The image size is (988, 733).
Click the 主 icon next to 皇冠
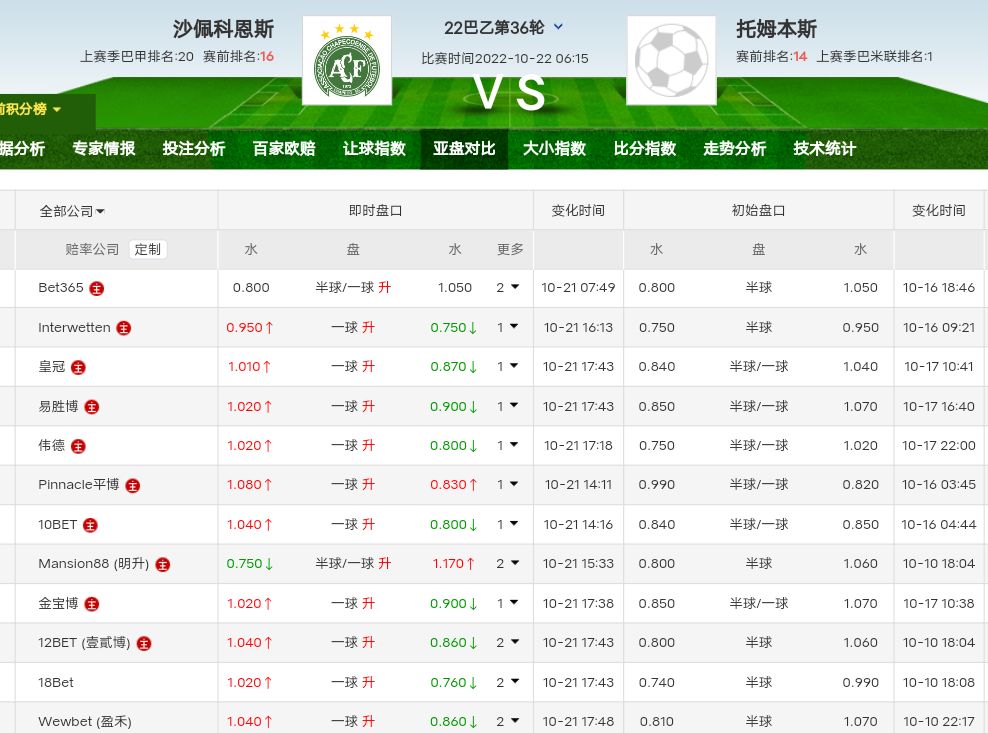coord(78,367)
